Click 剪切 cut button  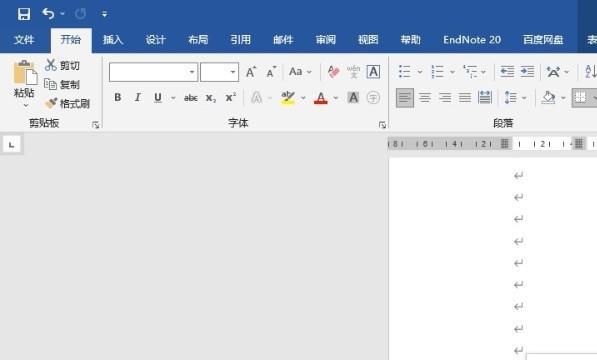click(x=62, y=65)
